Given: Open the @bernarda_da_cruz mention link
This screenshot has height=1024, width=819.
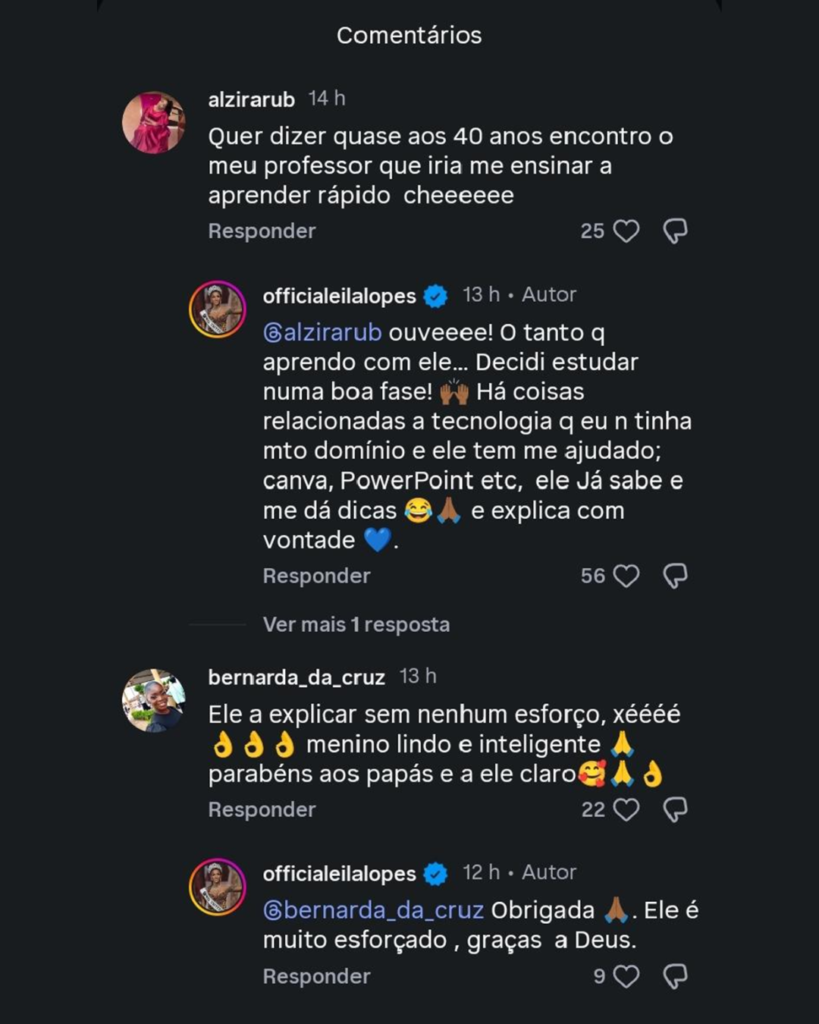Looking at the screenshot, I should click(373, 911).
